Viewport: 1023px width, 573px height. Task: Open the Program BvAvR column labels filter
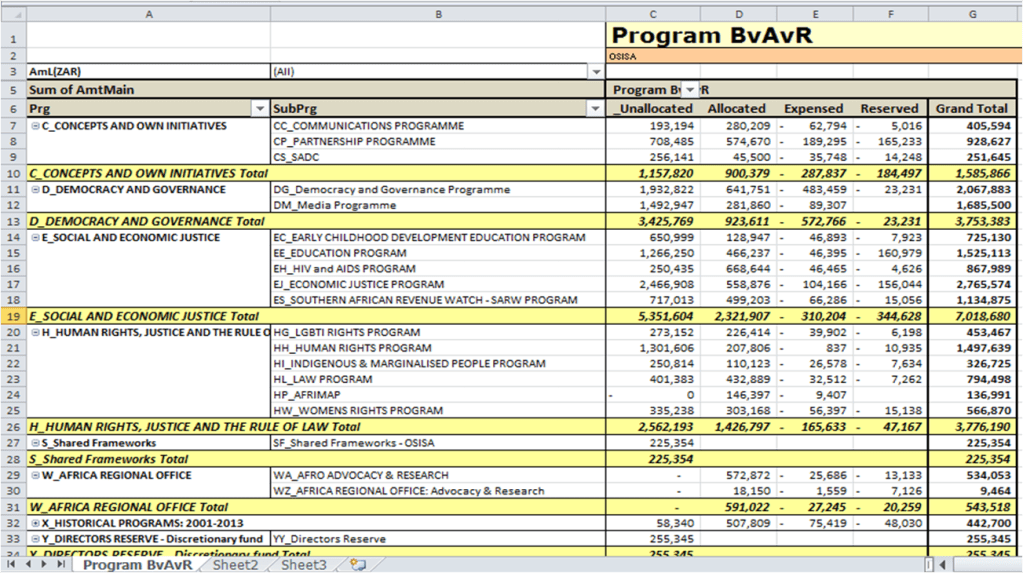pos(690,90)
